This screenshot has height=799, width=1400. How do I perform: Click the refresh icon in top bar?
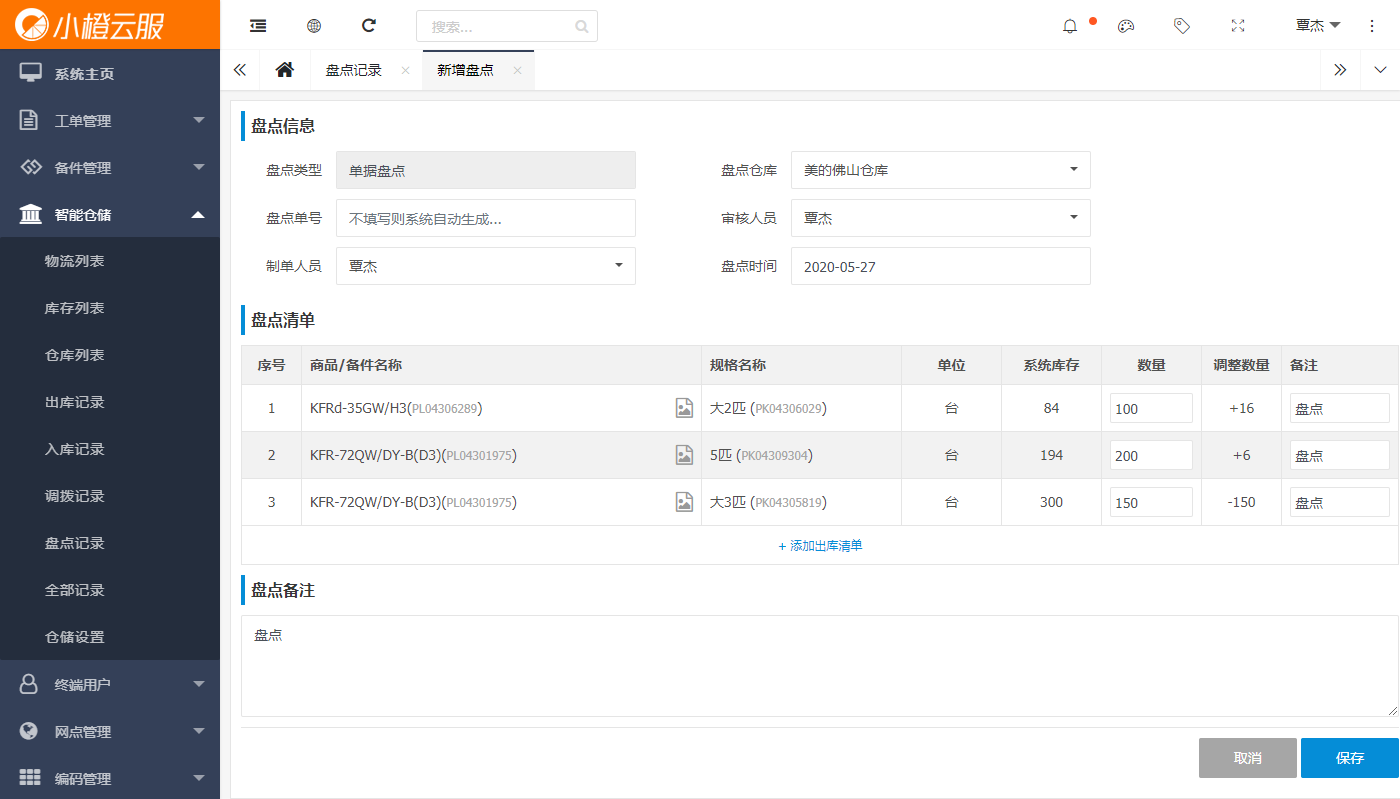(369, 26)
